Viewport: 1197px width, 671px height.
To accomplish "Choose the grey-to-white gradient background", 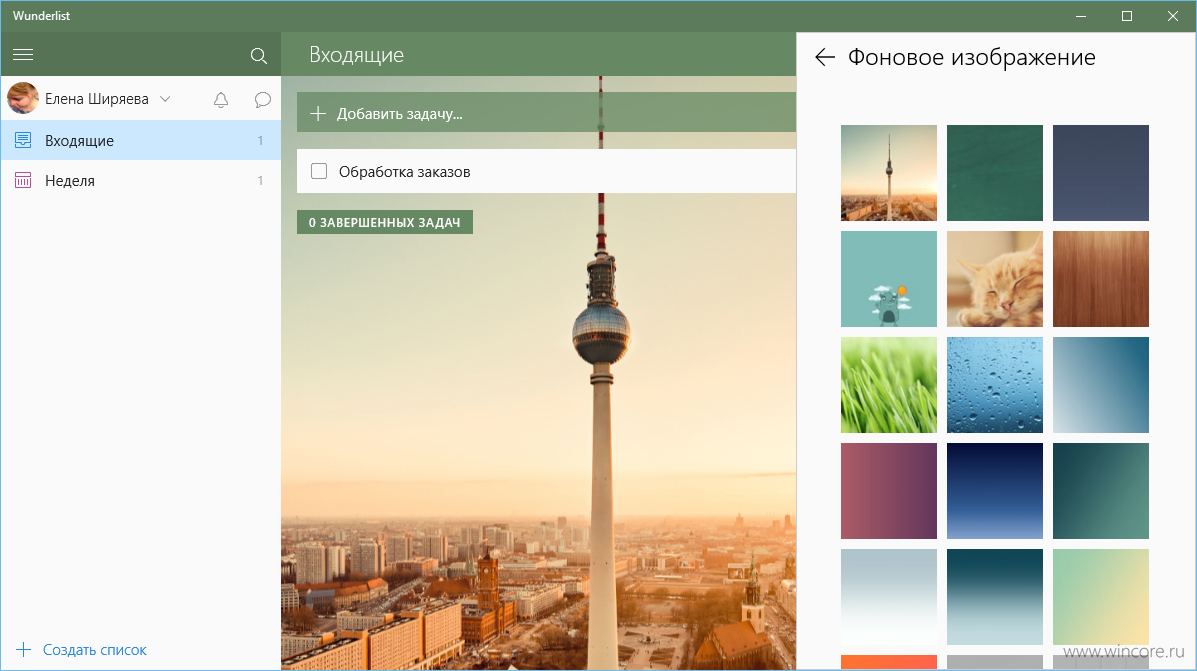I will (x=889, y=597).
